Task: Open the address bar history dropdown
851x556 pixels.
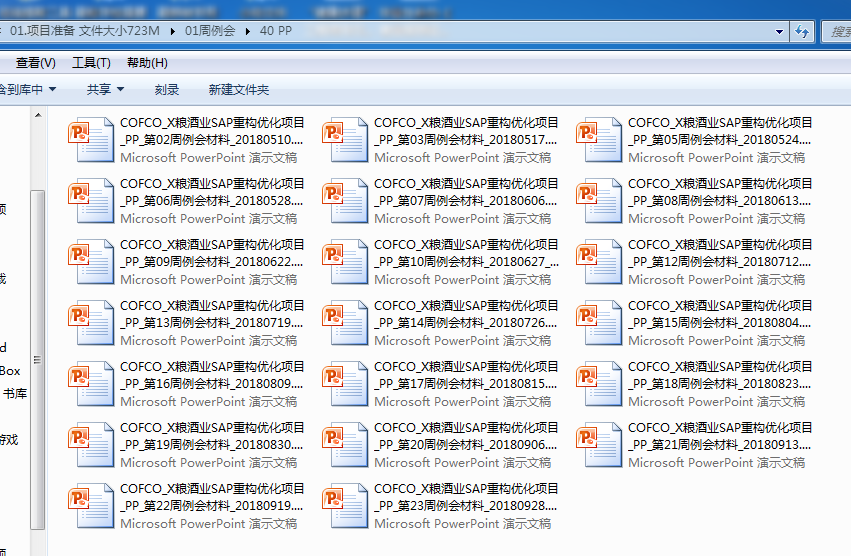Action: (x=779, y=31)
